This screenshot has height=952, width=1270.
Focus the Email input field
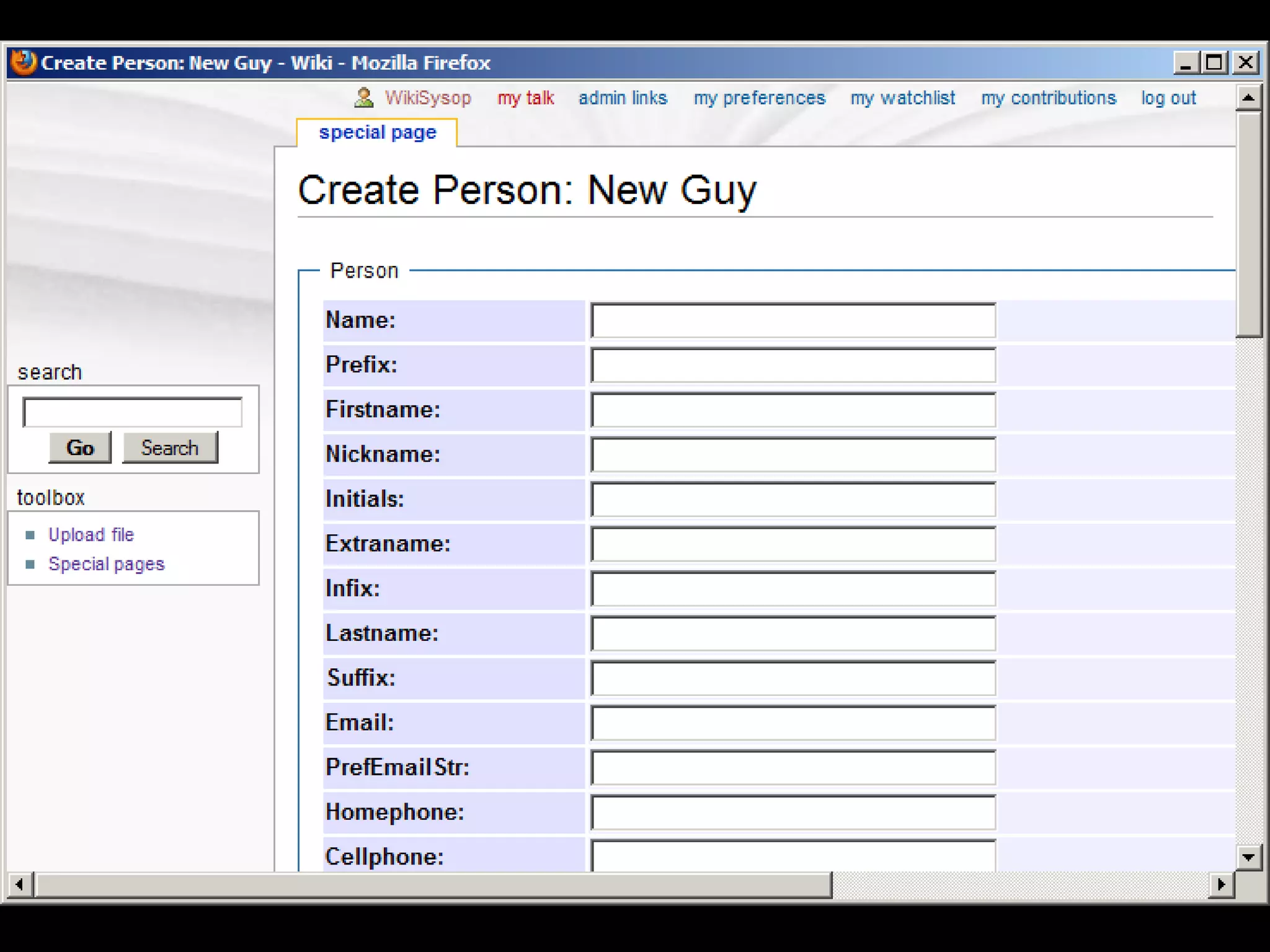coord(793,723)
